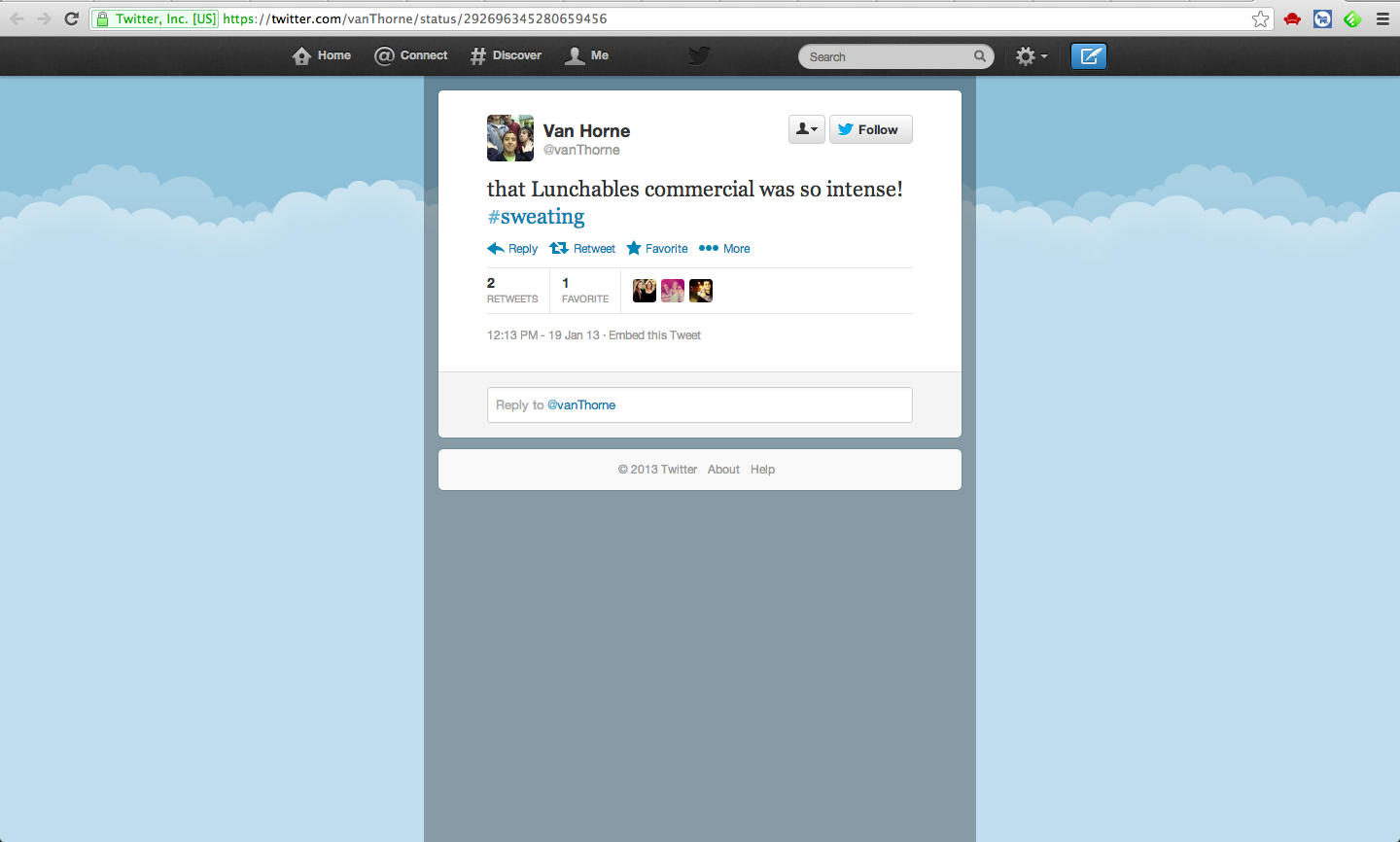This screenshot has height=842, width=1400.
Task: Open the #sweating hashtag
Action: click(x=536, y=216)
